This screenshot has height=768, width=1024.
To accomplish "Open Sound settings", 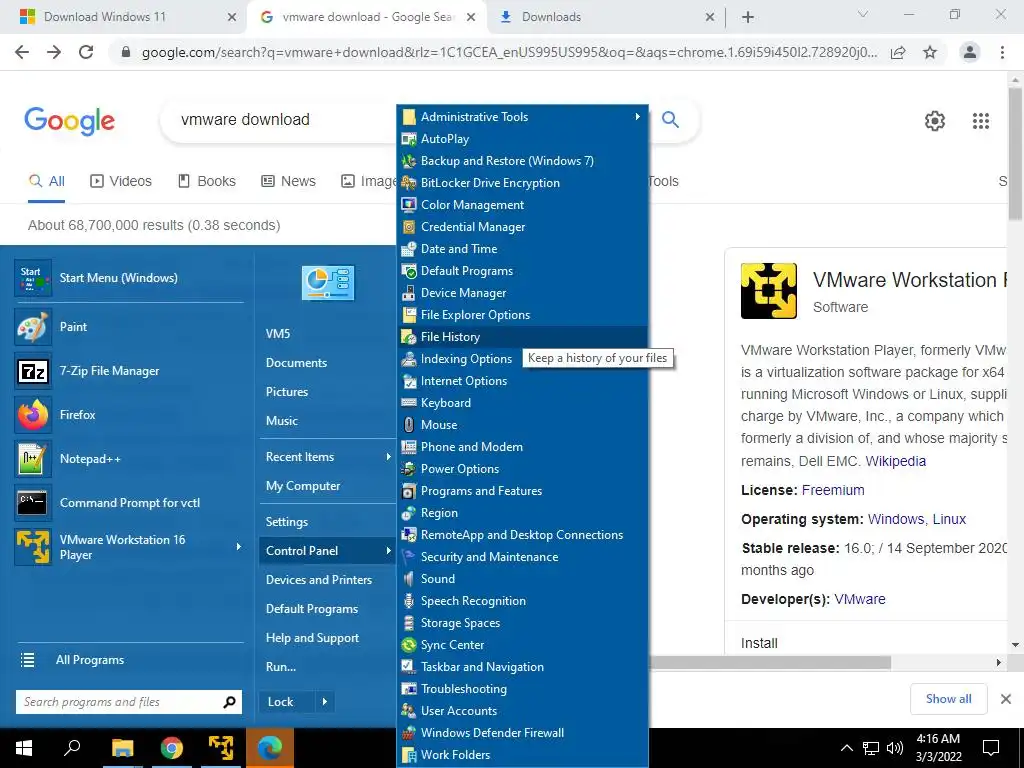I will point(522,579).
